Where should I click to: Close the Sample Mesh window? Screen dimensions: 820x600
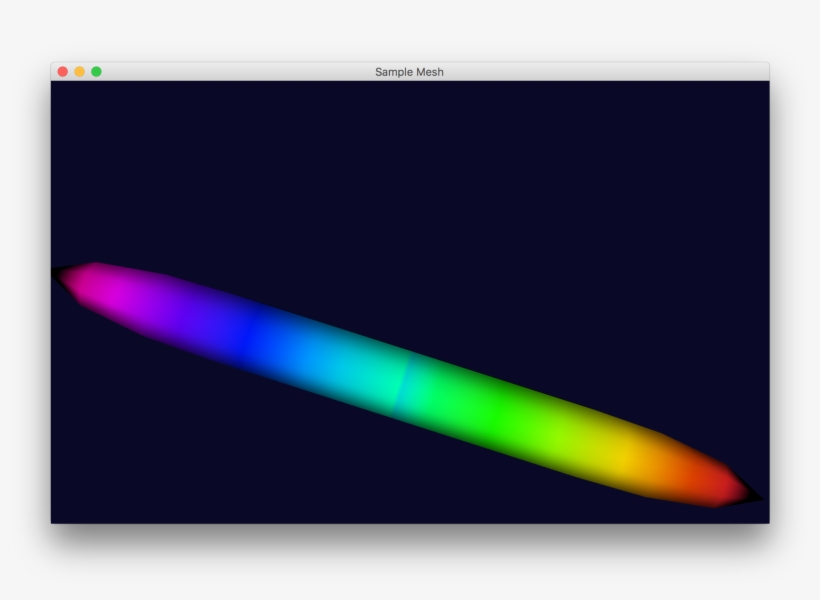pos(63,71)
